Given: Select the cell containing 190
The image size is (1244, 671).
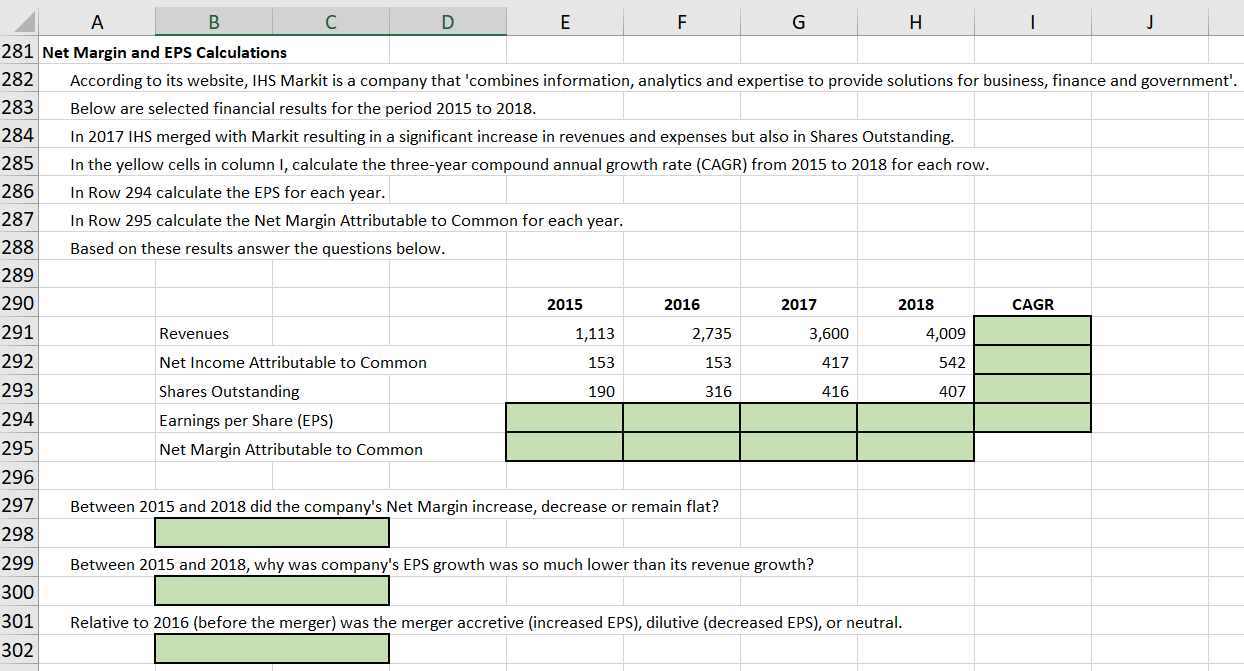Looking at the screenshot, I should click(564, 390).
